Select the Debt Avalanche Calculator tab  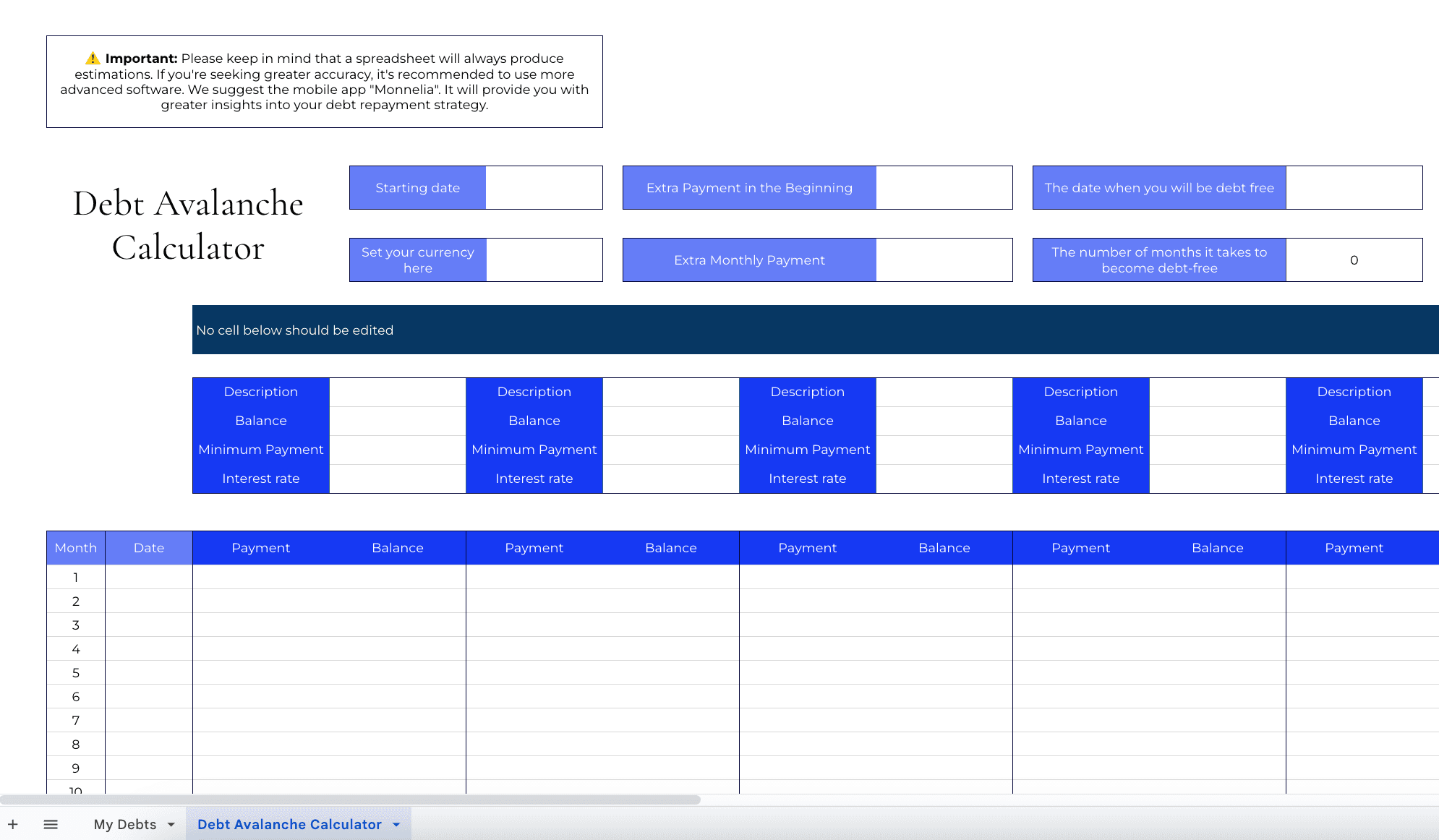(x=290, y=825)
